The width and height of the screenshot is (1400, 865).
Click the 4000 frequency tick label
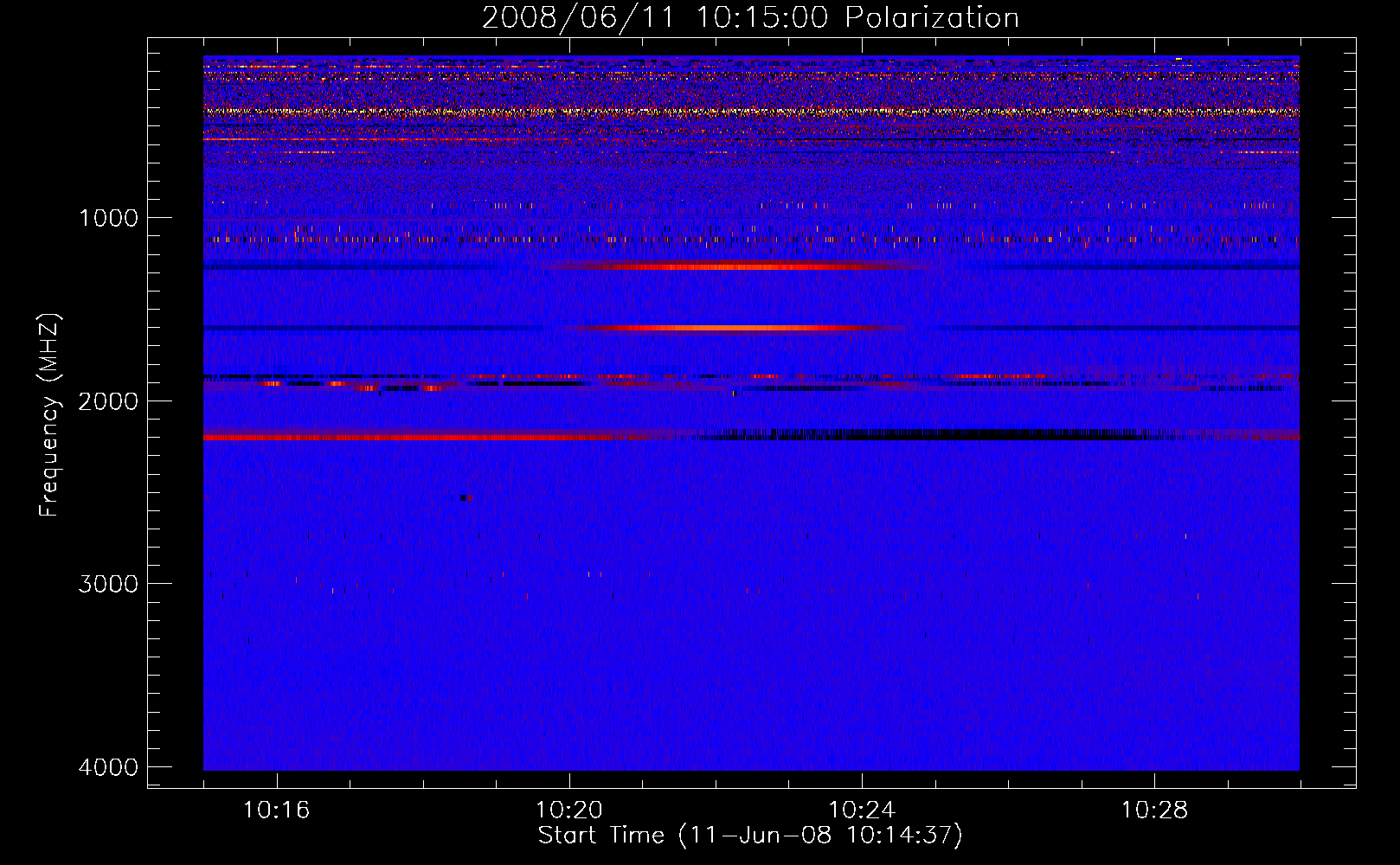tap(108, 767)
